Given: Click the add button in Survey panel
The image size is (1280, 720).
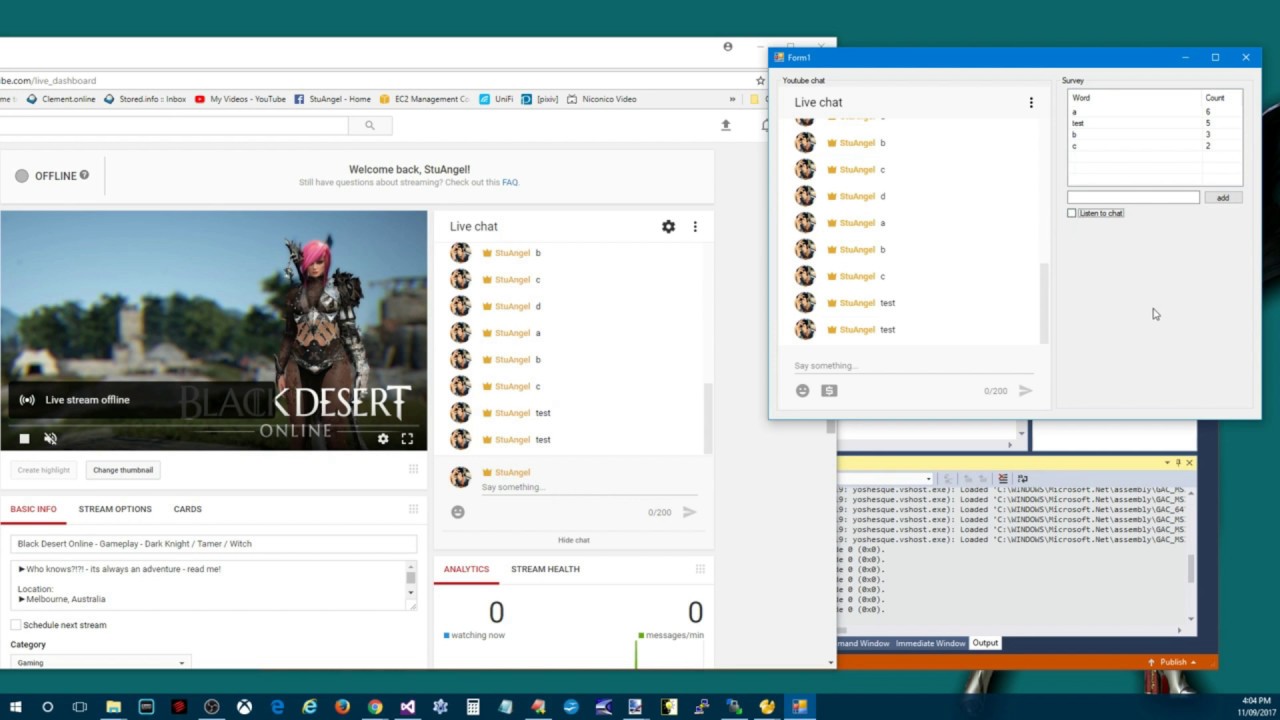Looking at the screenshot, I should tap(1223, 198).
